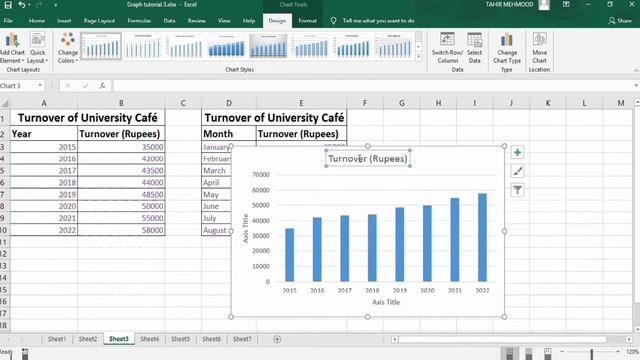Screen dimensions: 640x360
Task: Click the Undo arrow icon
Action: 22,5
